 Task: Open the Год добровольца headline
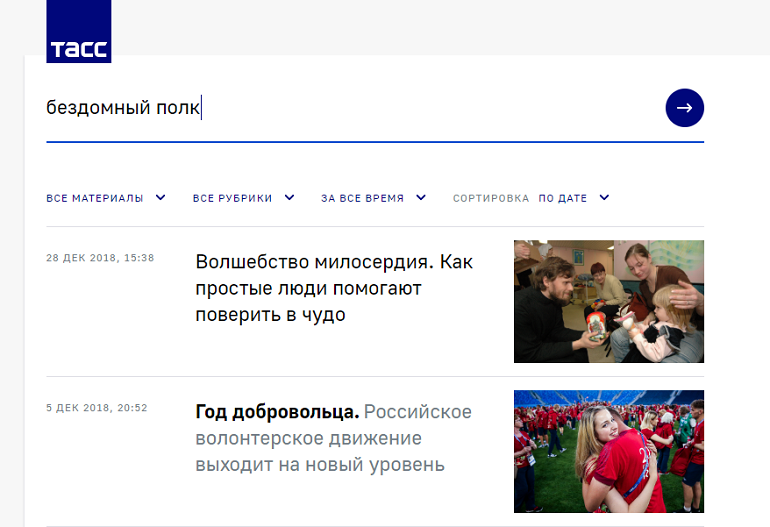[x=276, y=412]
